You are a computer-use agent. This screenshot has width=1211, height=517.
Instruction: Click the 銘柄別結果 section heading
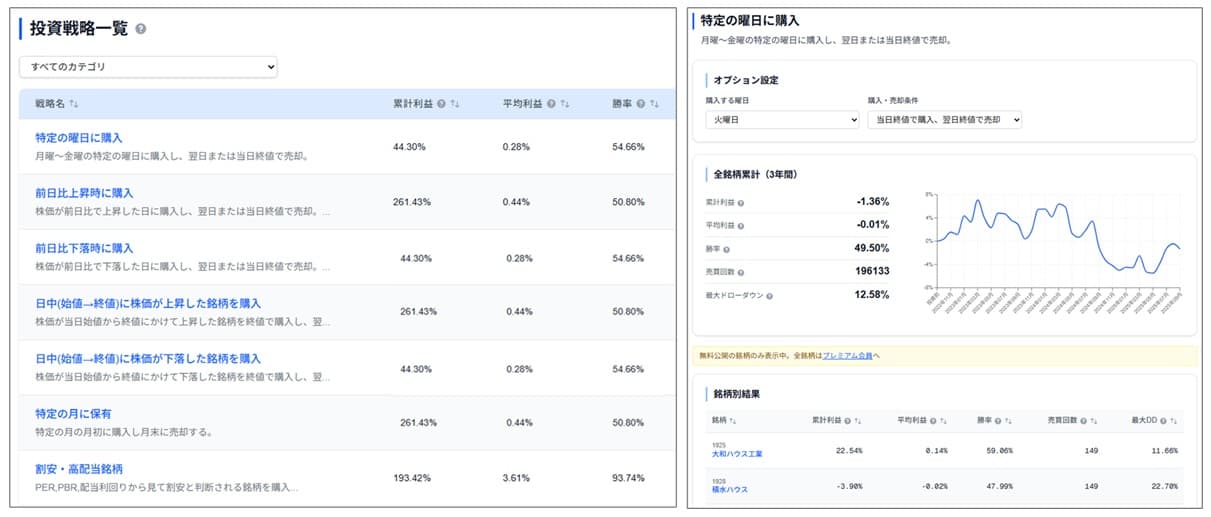(x=737, y=394)
